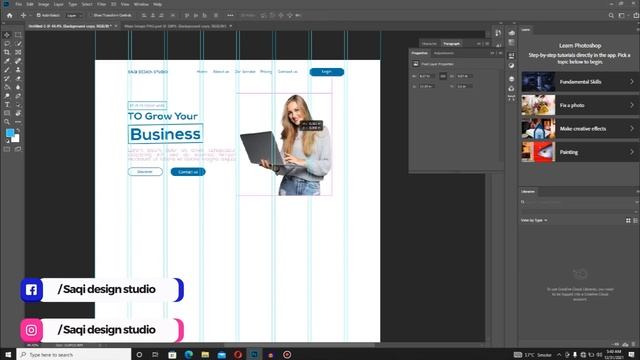Open the View by Type dropdown
This screenshot has width=640, height=360.
[534, 220]
